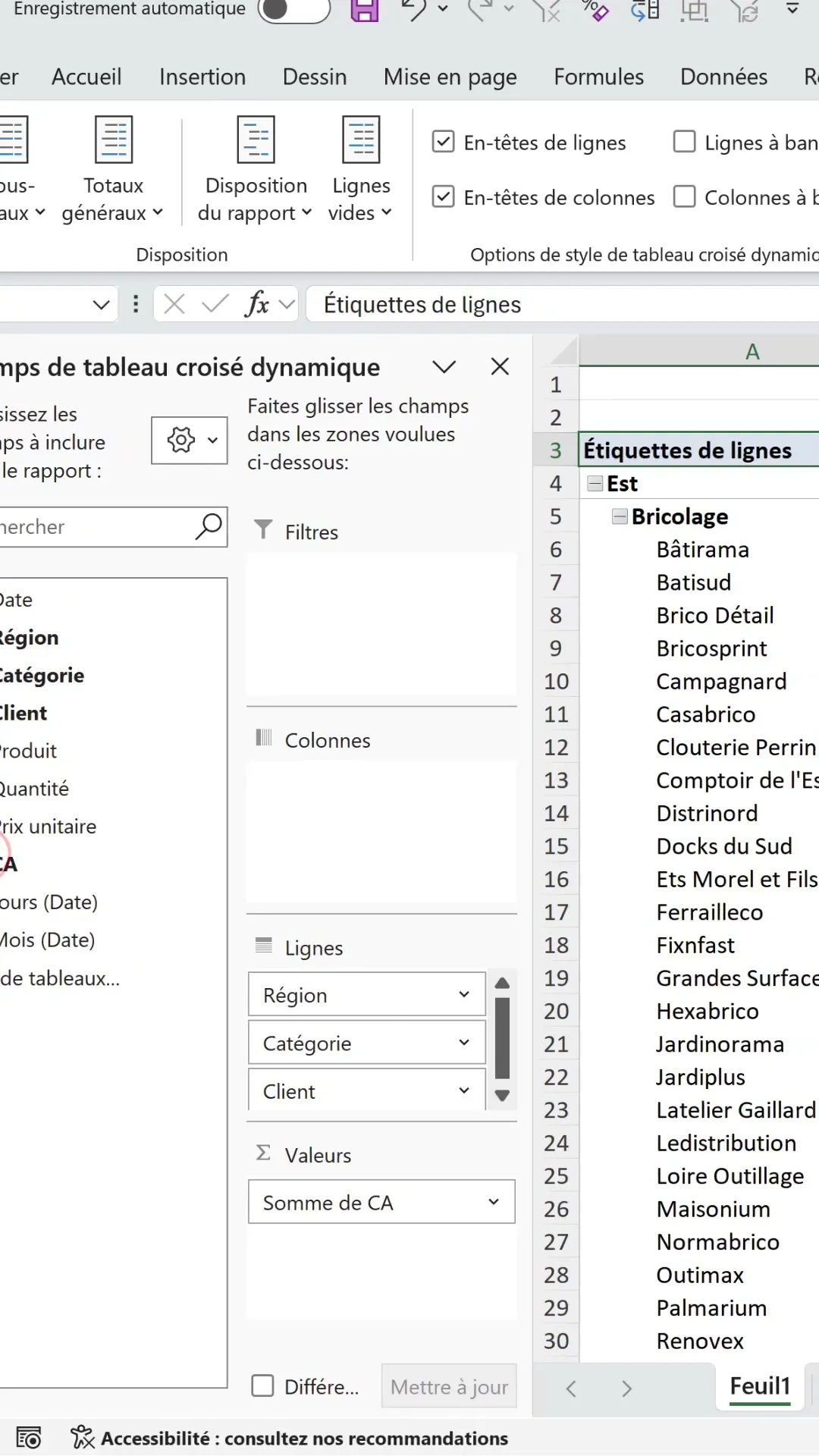
Task: Select the Brico Détail cell
Action: [x=699, y=615]
